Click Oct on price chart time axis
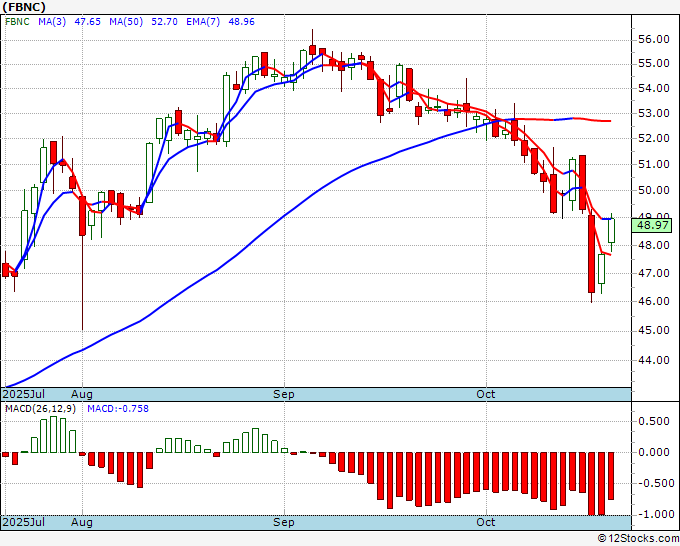The image size is (680, 546). 486,394
